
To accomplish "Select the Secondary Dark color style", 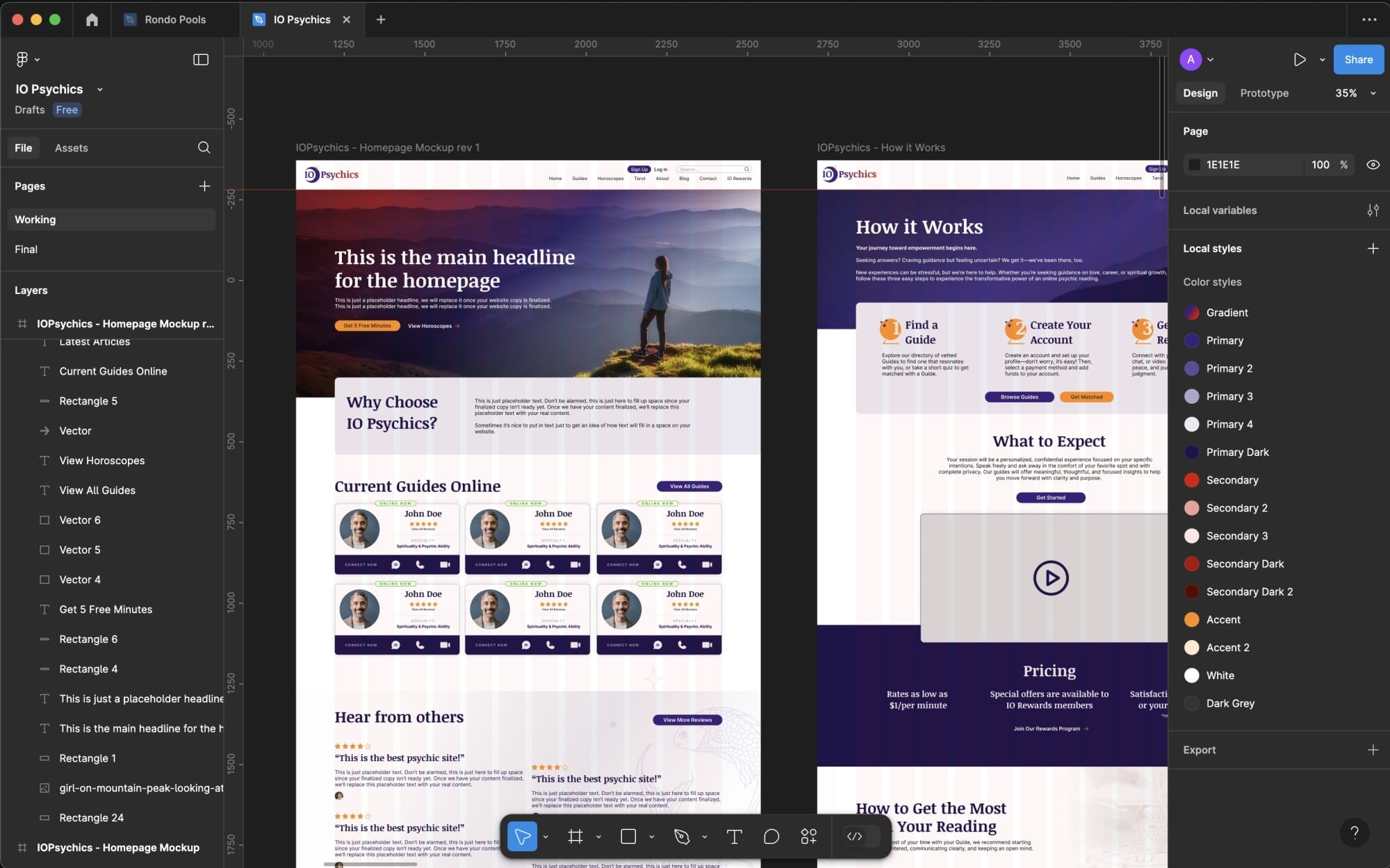I will (1243, 564).
